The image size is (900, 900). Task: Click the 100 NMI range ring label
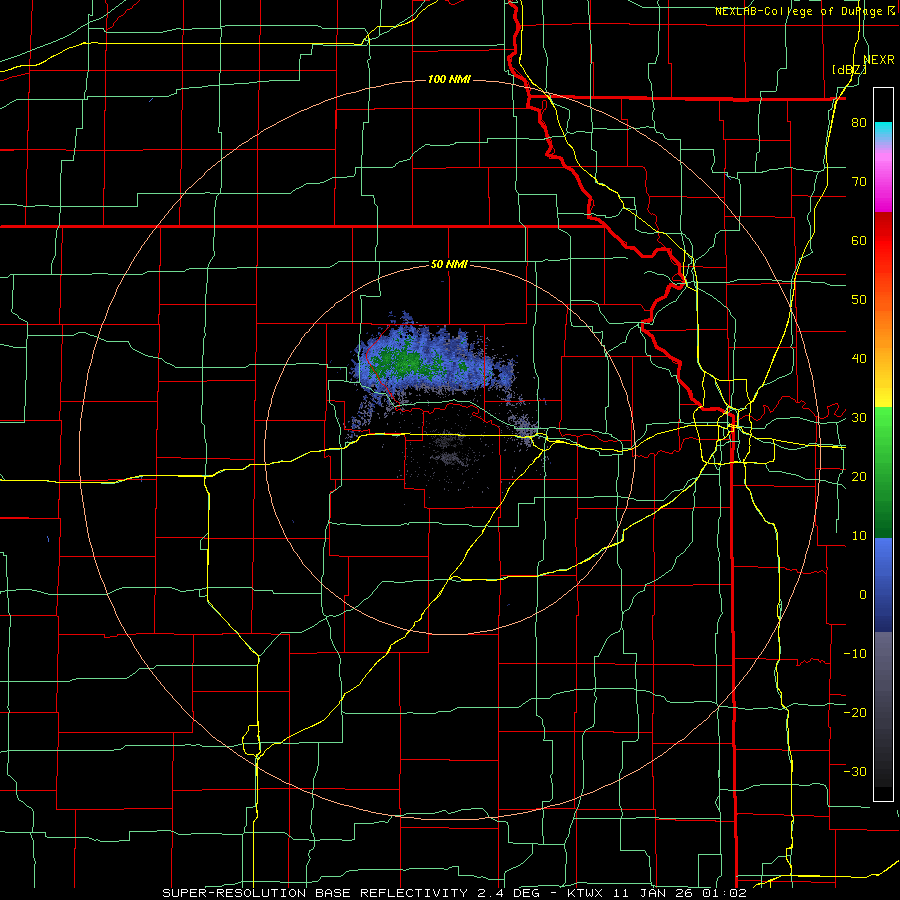tap(449, 79)
